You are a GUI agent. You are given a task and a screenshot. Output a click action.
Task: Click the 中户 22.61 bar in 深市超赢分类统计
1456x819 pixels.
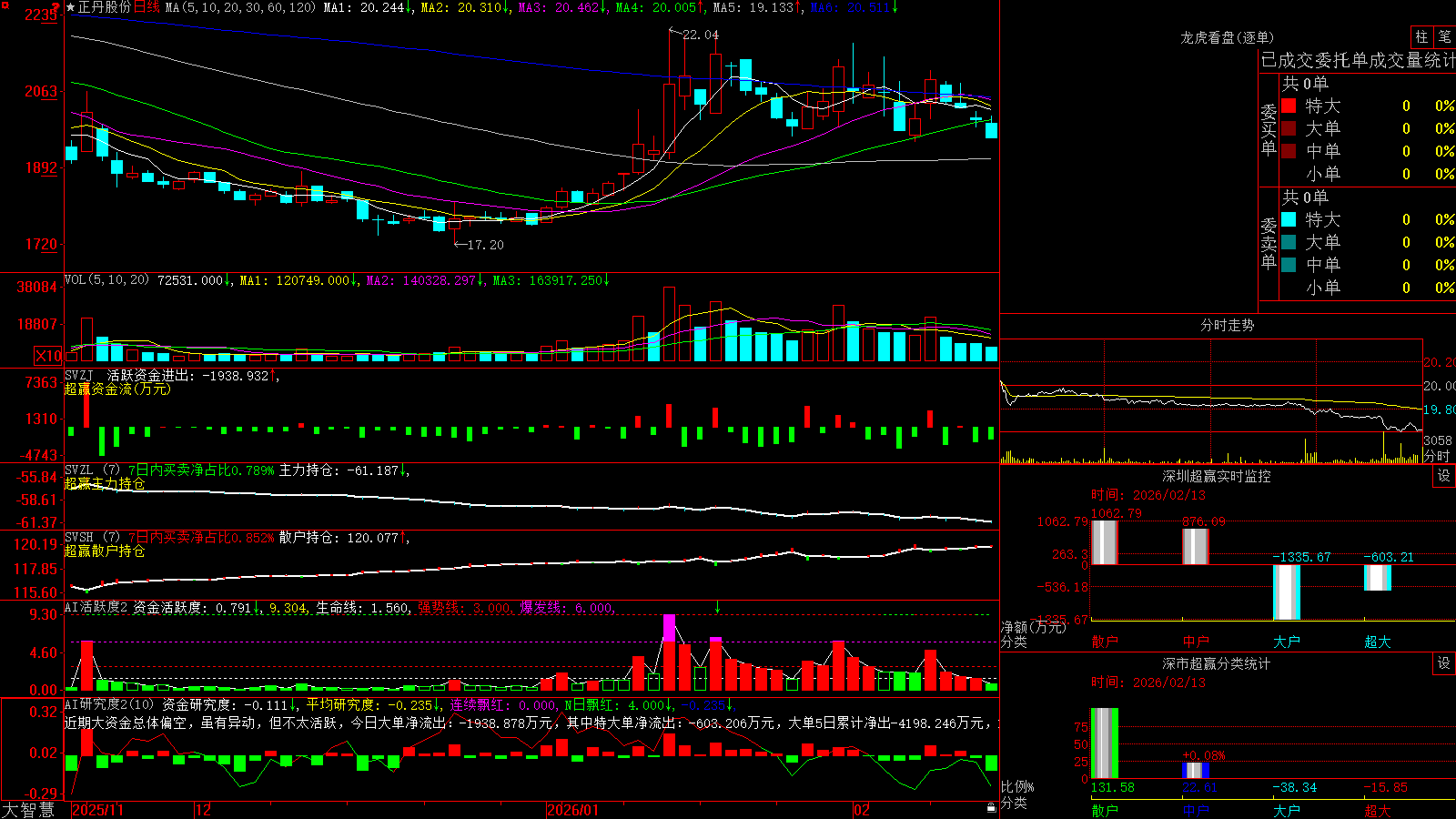pos(1196,770)
